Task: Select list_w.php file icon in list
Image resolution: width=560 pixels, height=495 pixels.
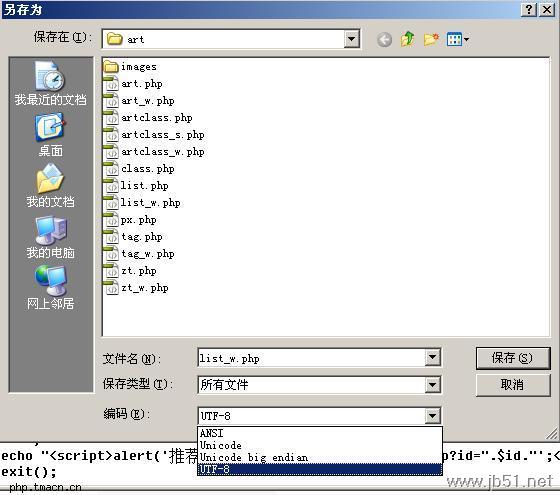Action: click(111, 202)
